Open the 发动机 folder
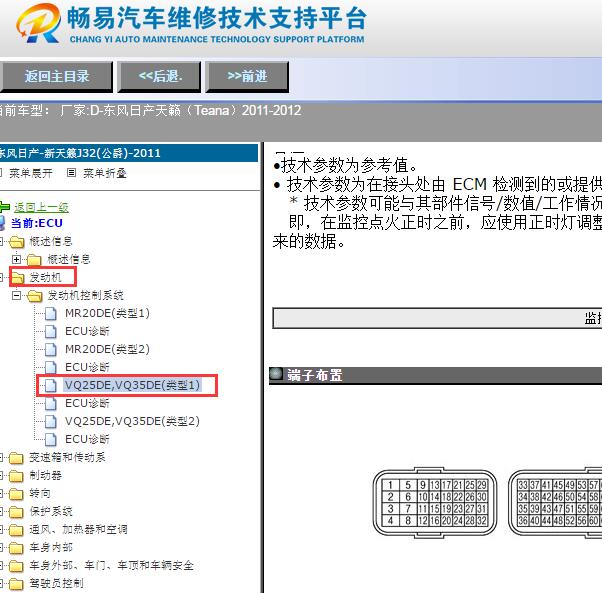602x593 pixels. coord(45,277)
